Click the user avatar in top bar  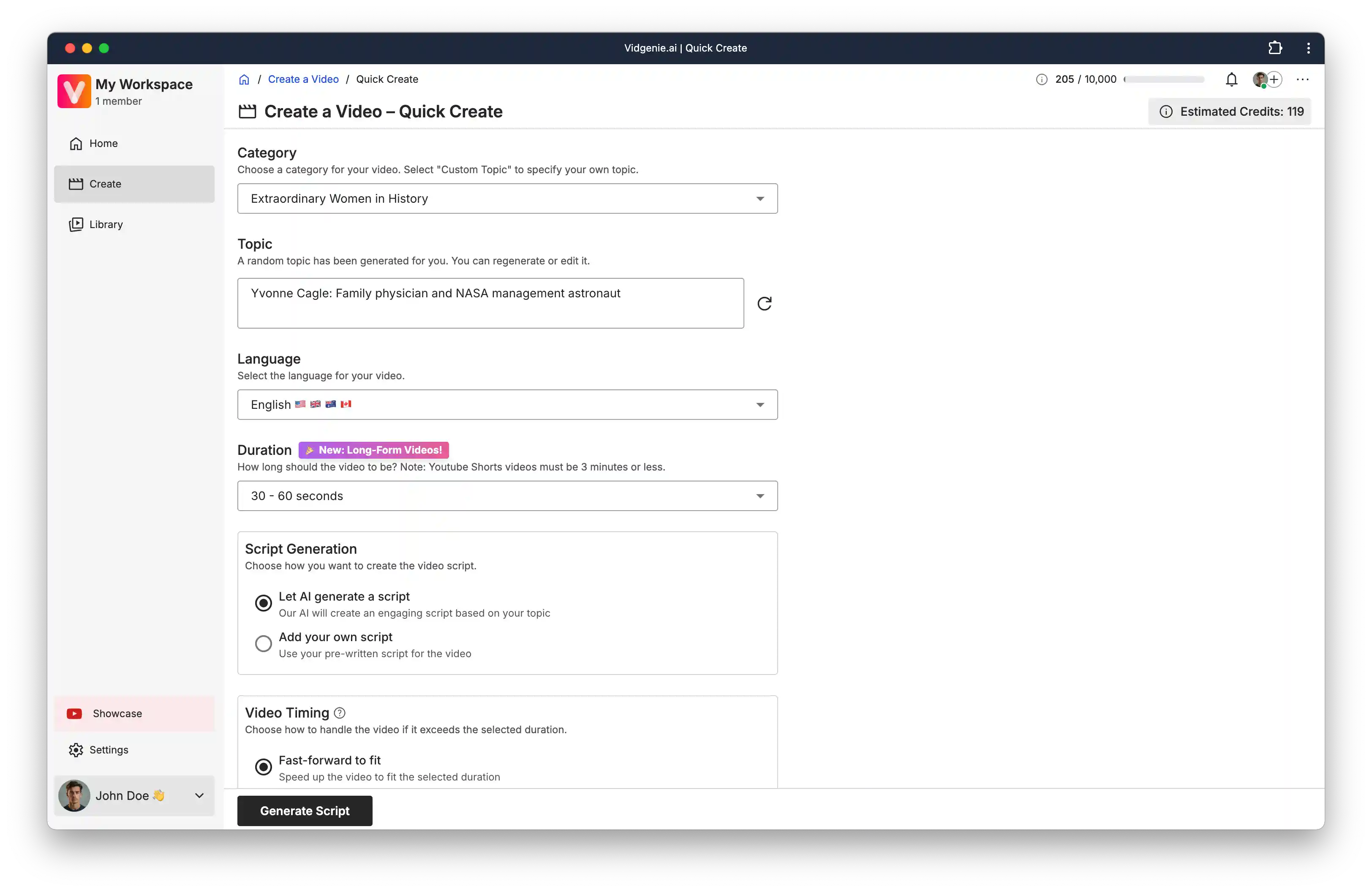pyautogui.click(x=1260, y=79)
